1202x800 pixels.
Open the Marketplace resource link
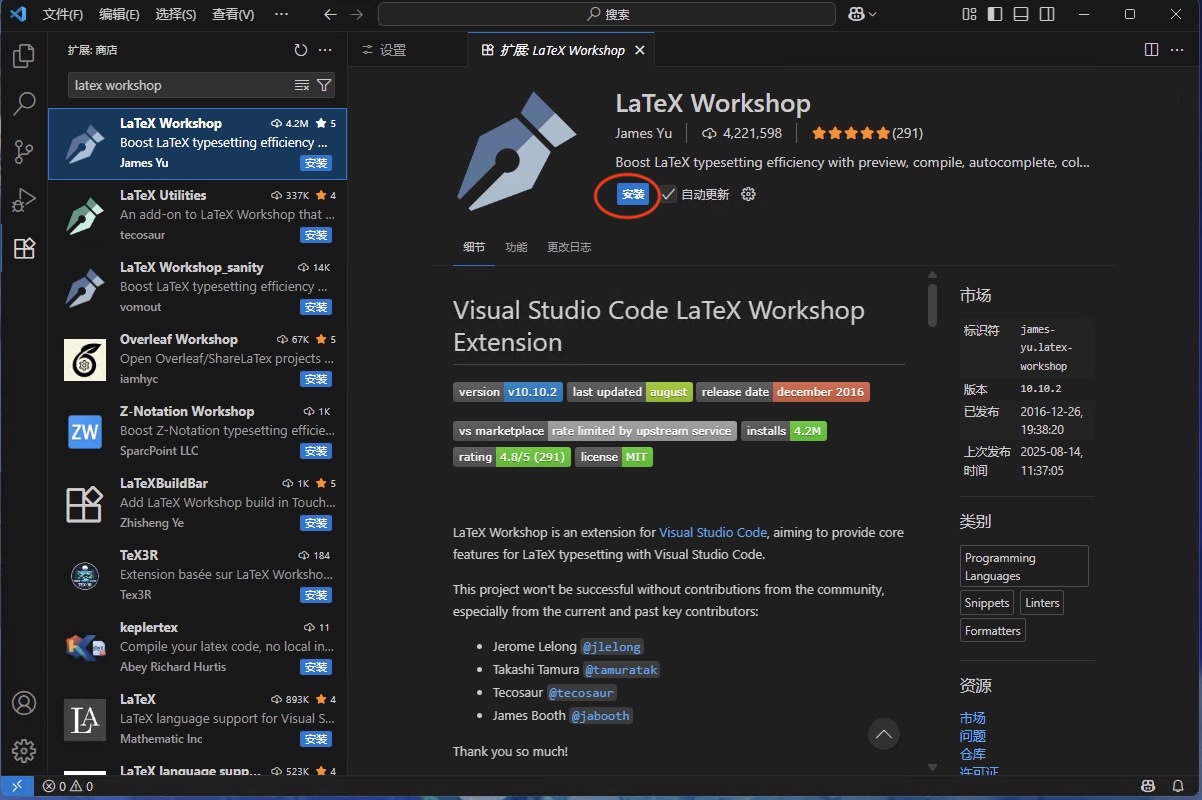coord(972,718)
